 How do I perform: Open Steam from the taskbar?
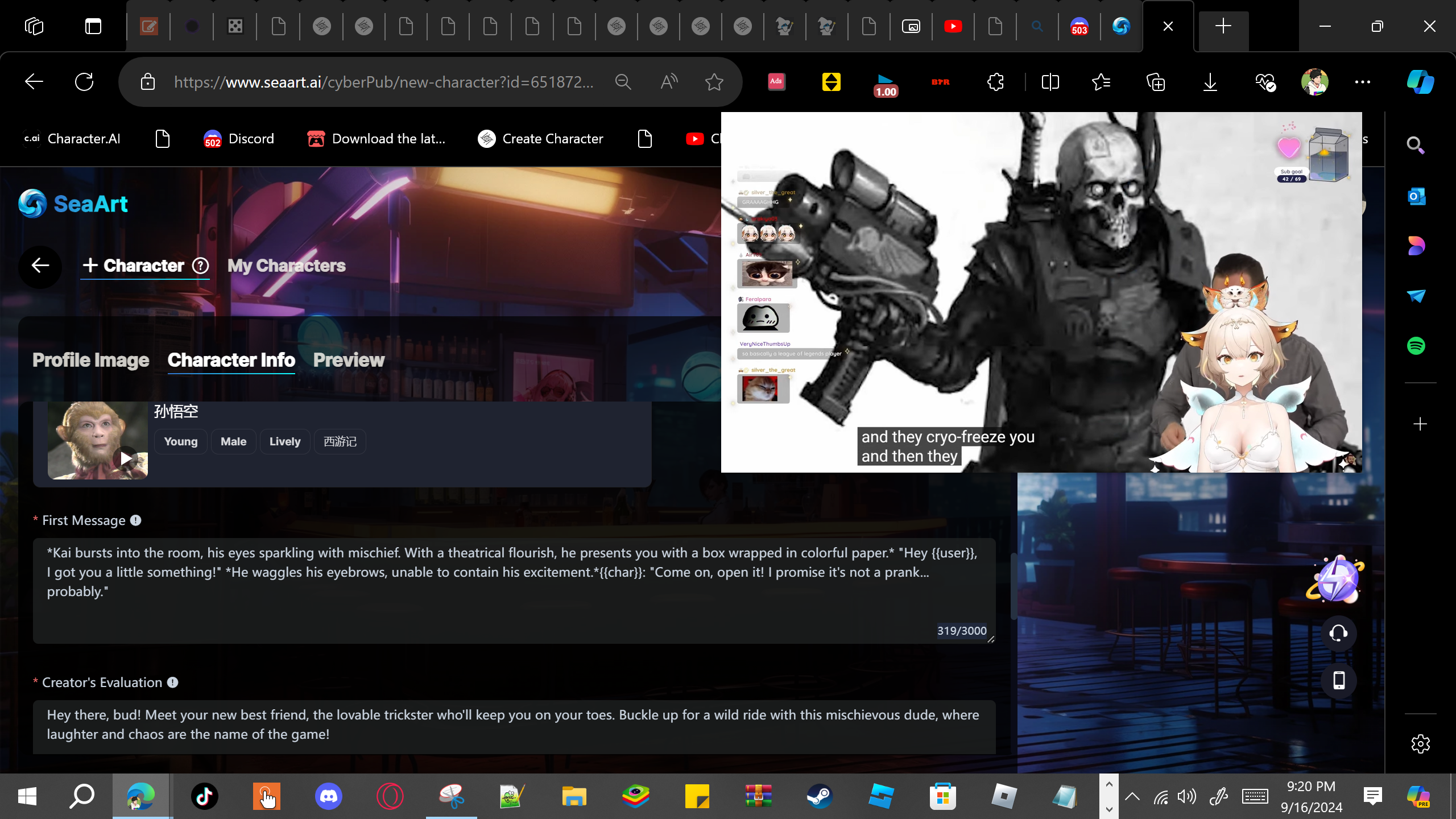click(820, 796)
